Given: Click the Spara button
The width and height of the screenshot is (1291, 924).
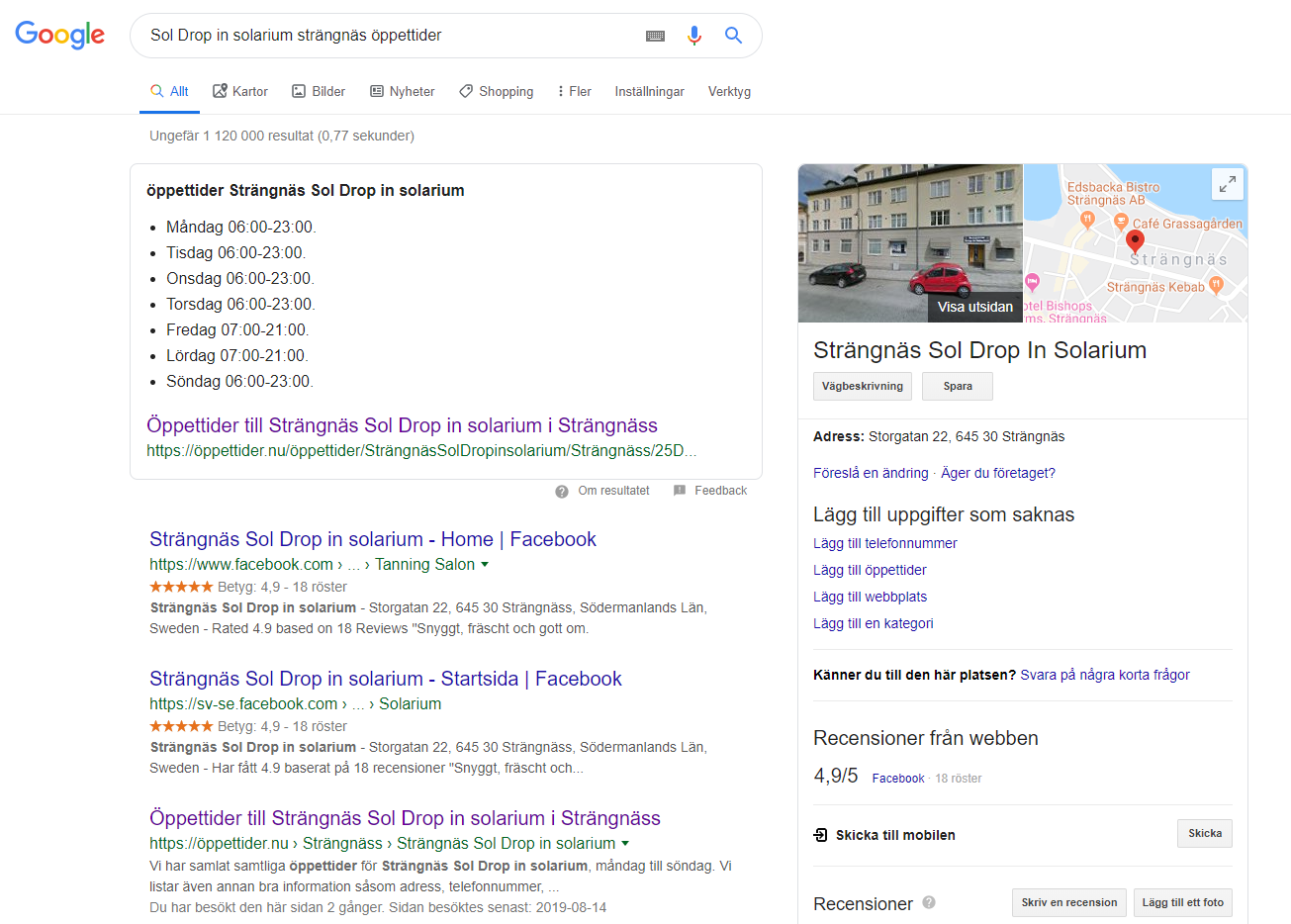Looking at the screenshot, I should (958, 386).
